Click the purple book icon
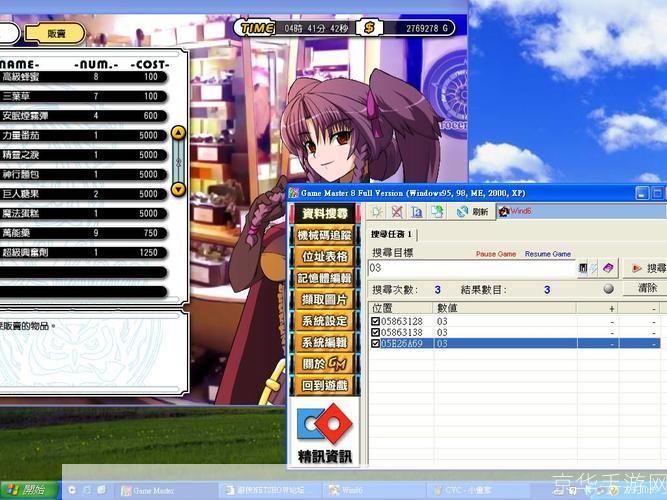 [608, 268]
